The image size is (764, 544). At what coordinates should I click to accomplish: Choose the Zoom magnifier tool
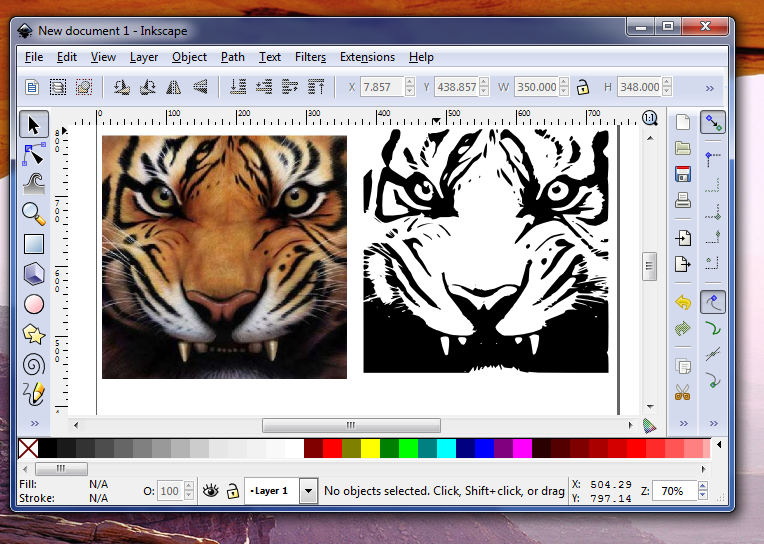pyautogui.click(x=34, y=213)
